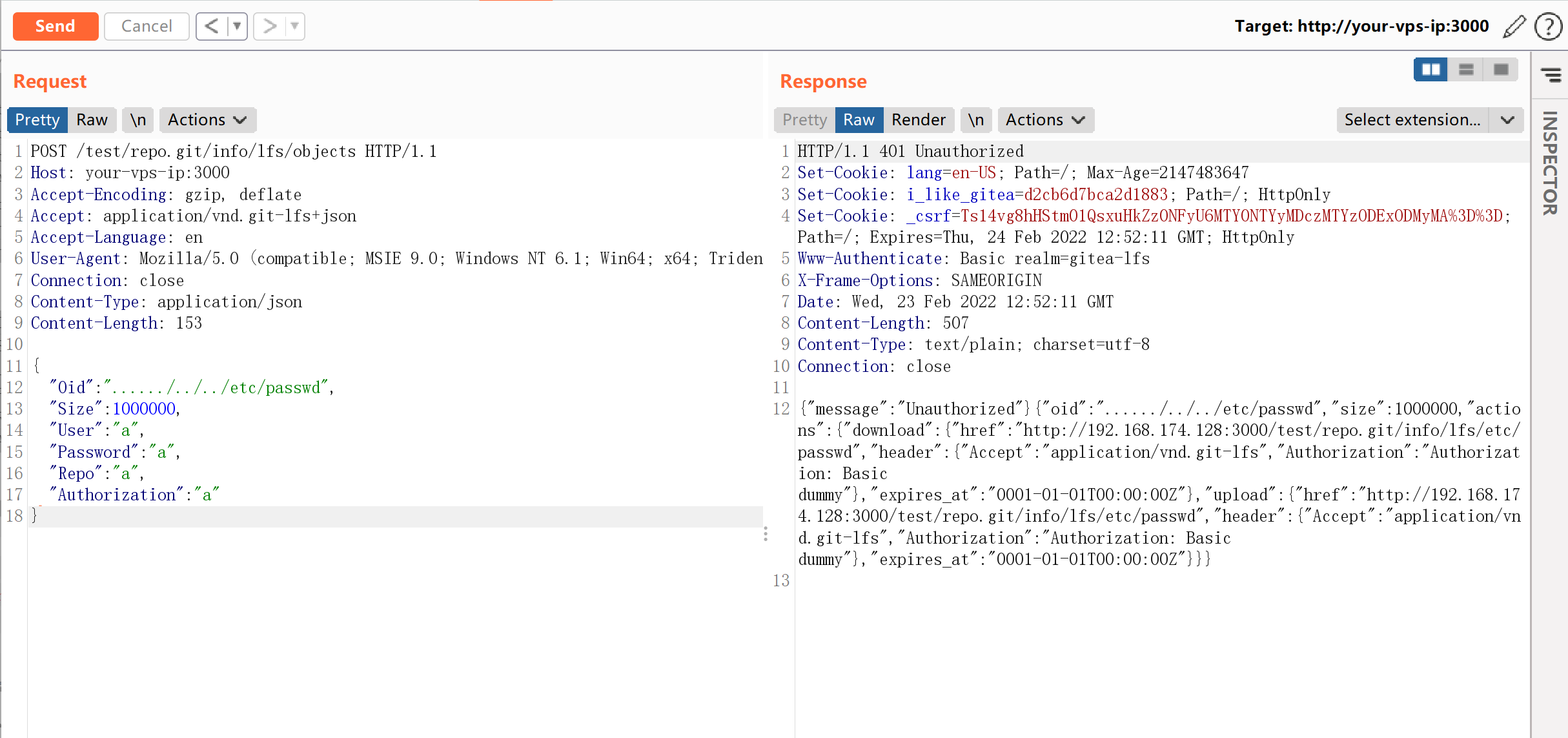Toggle \n non-printable characters in Request

pyautogui.click(x=137, y=120)
